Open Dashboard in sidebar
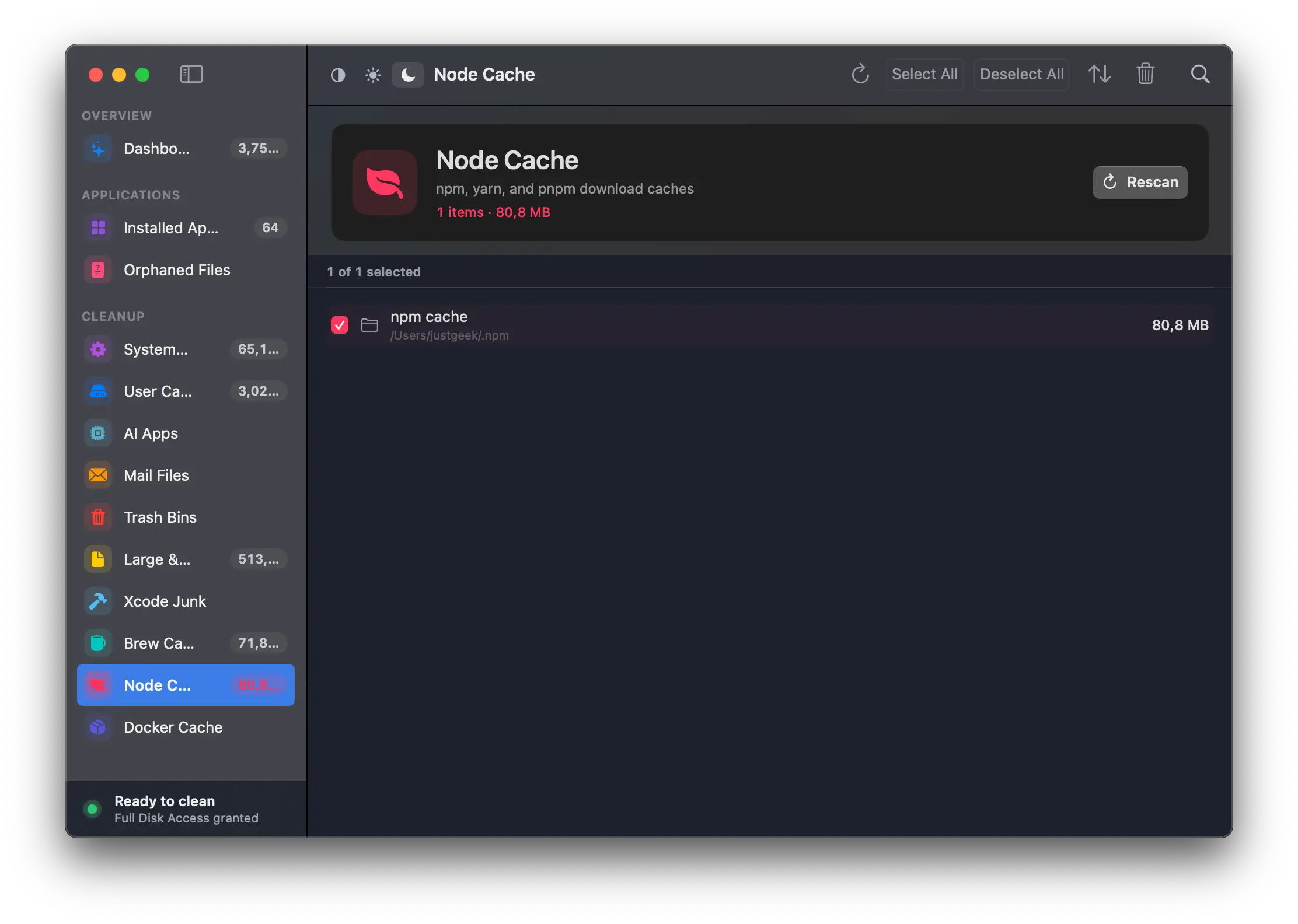The height and width of the screenshot is (924, 1298). click(186, 149)
